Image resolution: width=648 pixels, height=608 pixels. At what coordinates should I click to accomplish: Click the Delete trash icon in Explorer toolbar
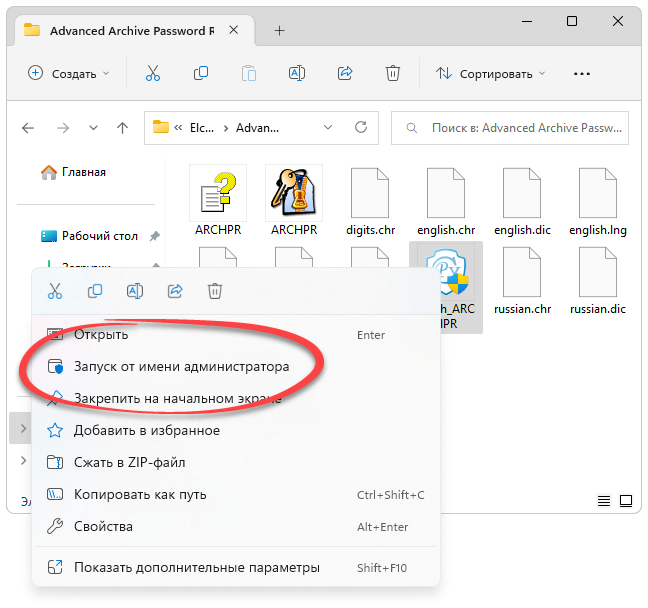pyautogui.click(x=393, y=74)
